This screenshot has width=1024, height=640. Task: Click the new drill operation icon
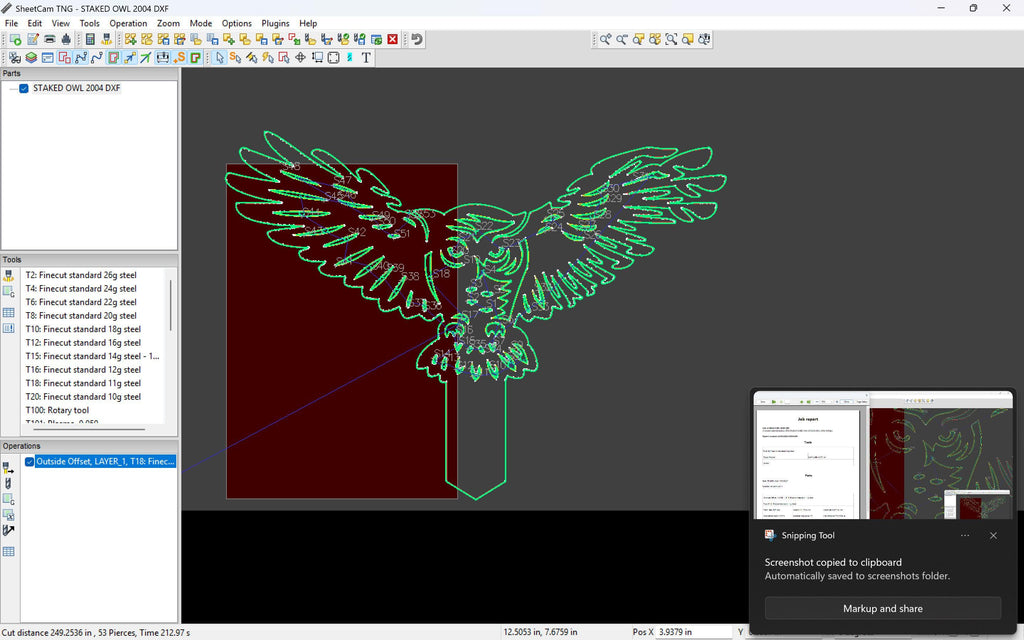pos(8,483)
